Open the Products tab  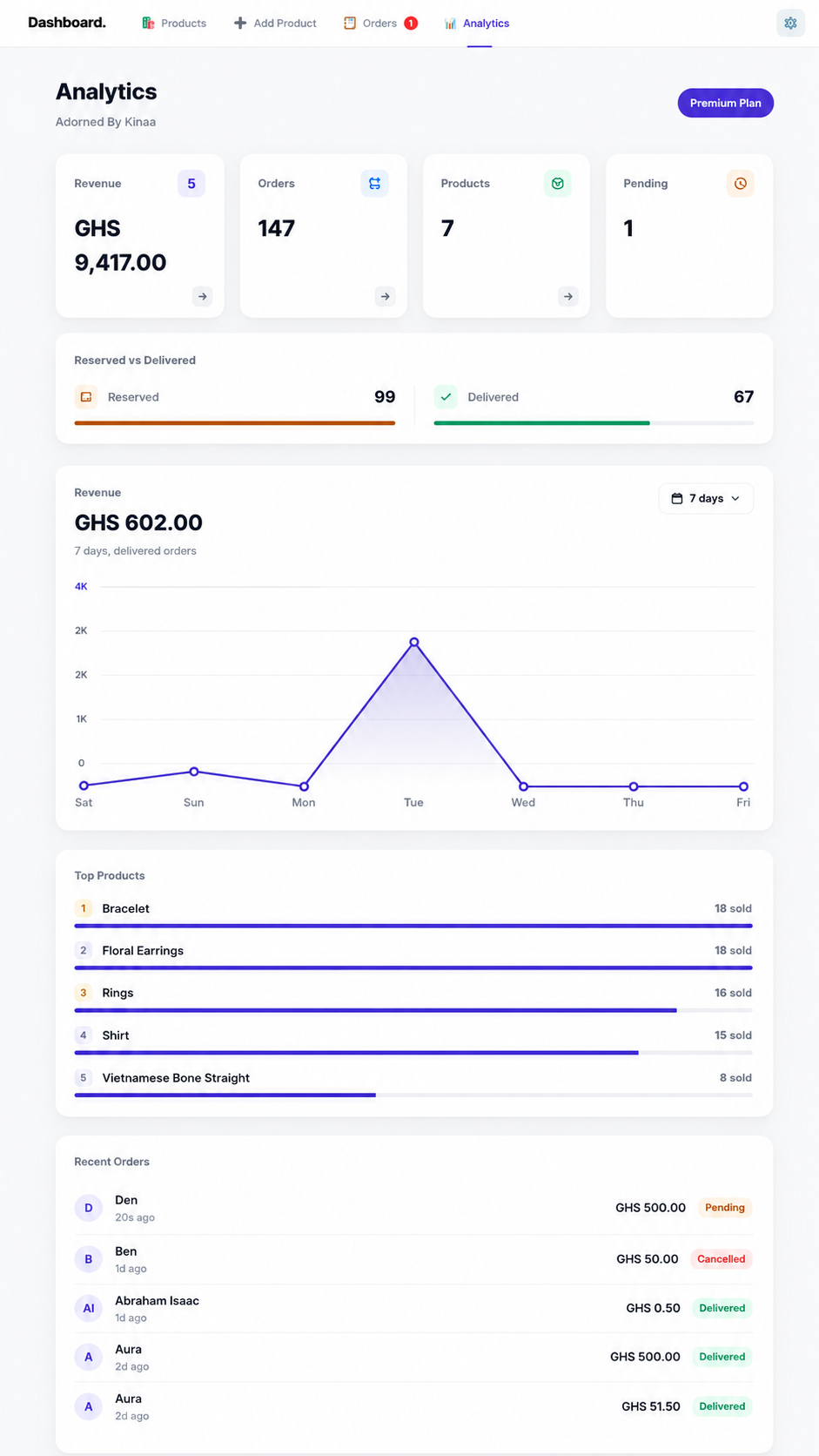click(174, 24)
